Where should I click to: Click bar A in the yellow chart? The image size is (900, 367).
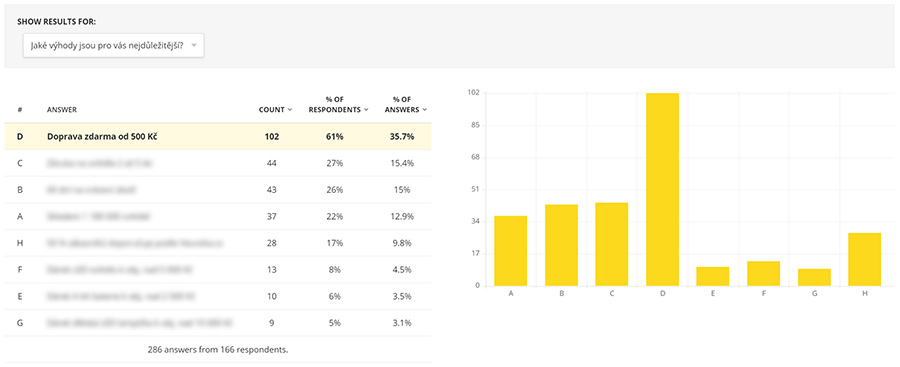point(511,251)
